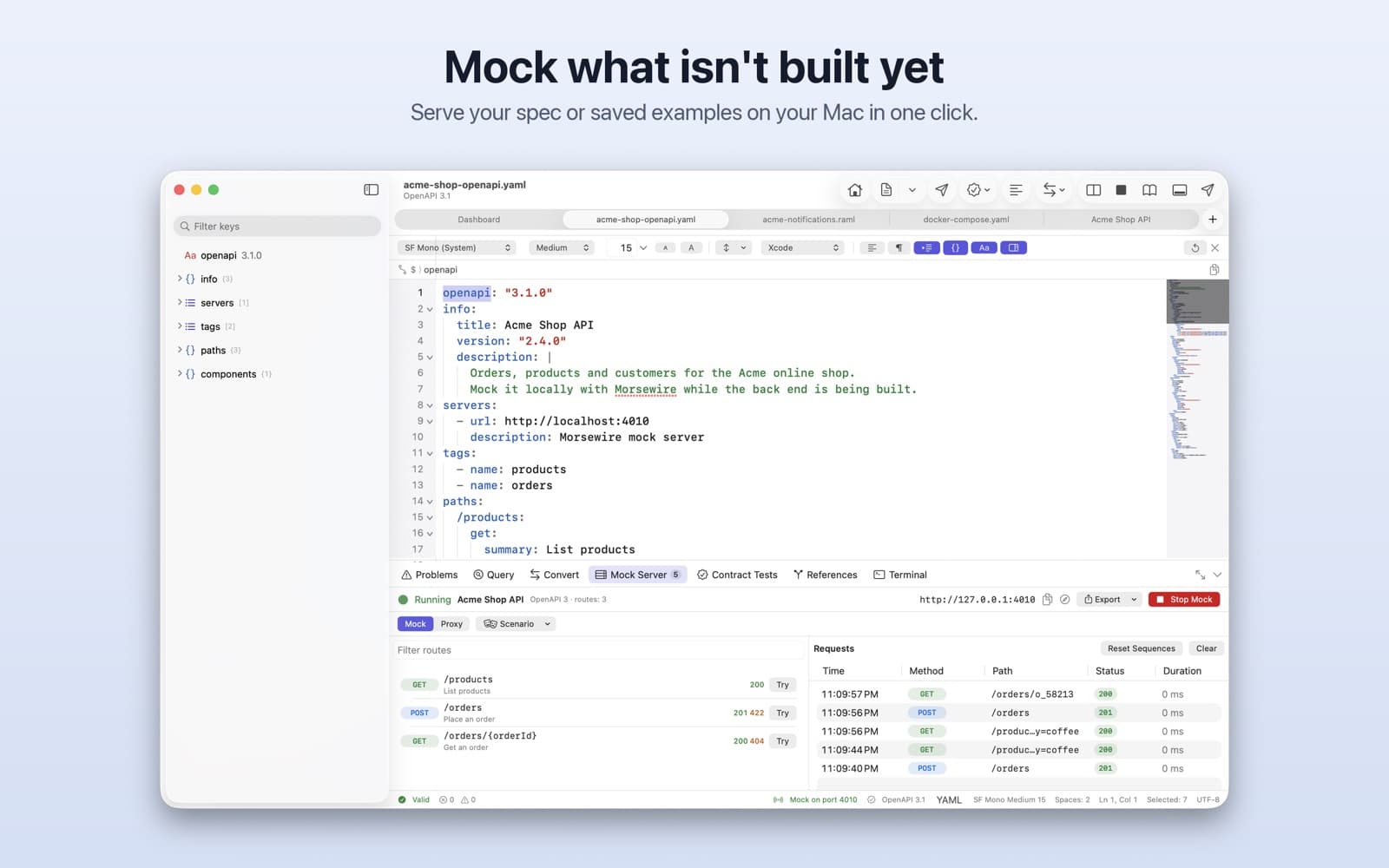
Task: Click the Filter keys search field
Action: coord(278,227)
